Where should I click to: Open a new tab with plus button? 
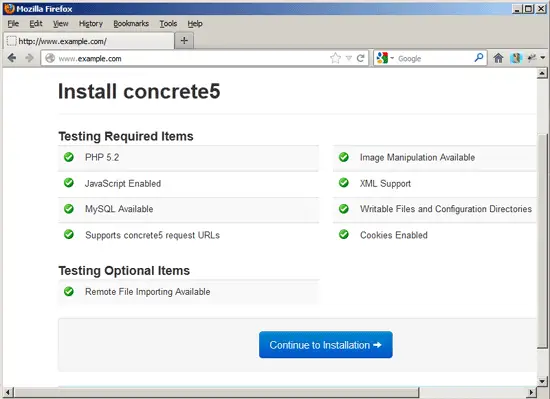click(184, 41)
